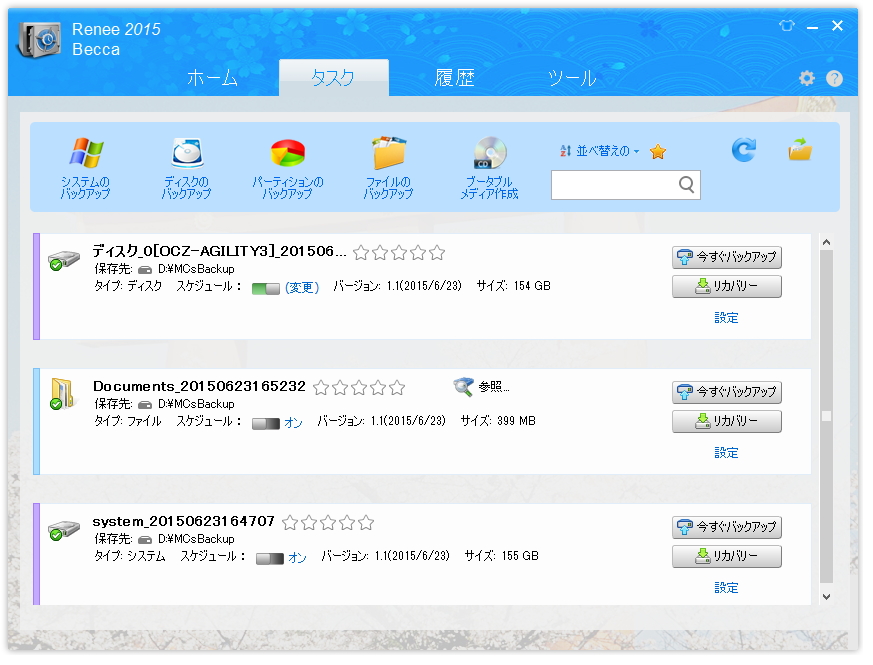
Task: Click the 参照... browse link
Action: 494,386
